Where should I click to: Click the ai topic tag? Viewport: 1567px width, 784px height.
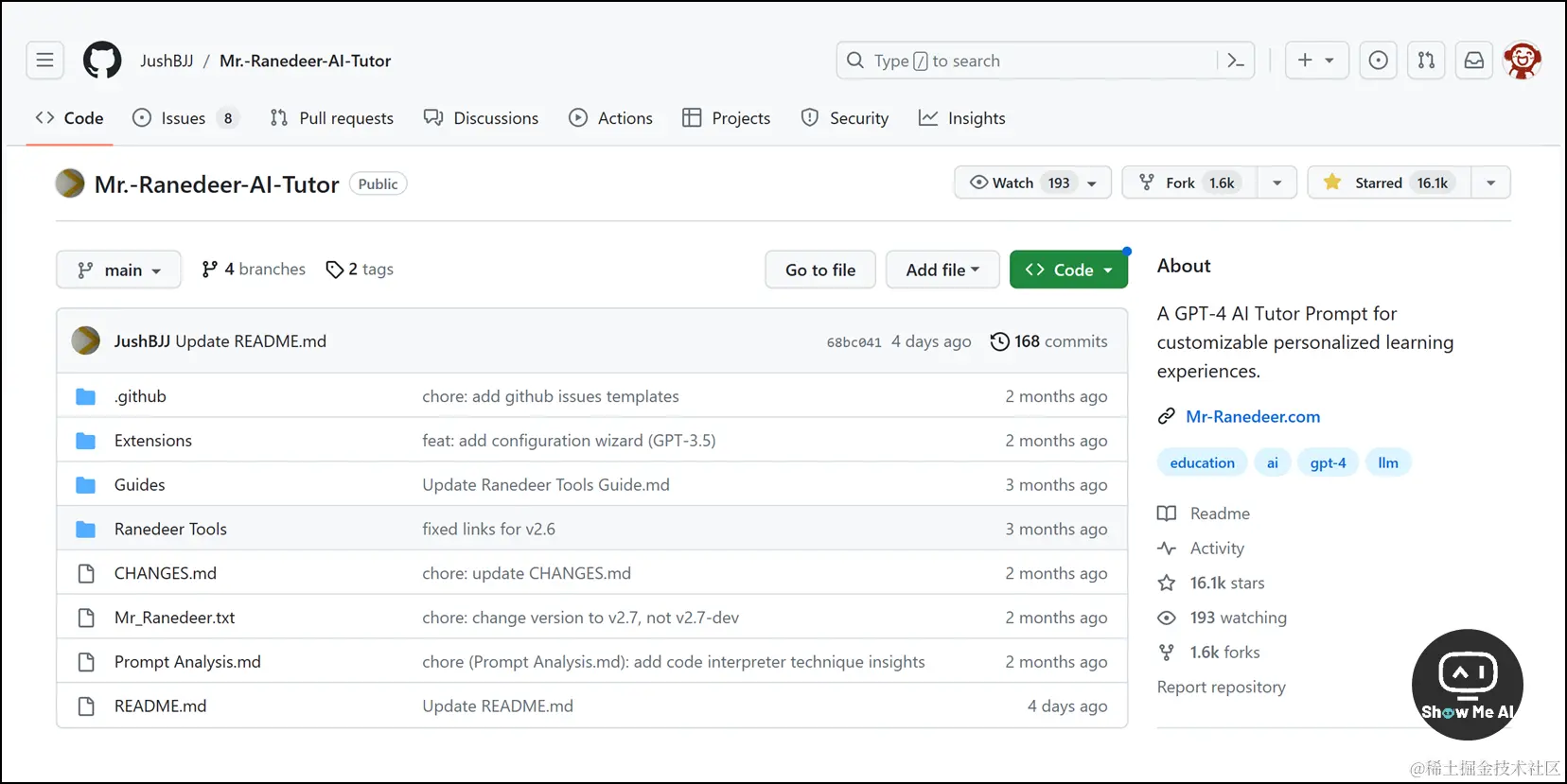[1273, 462]
